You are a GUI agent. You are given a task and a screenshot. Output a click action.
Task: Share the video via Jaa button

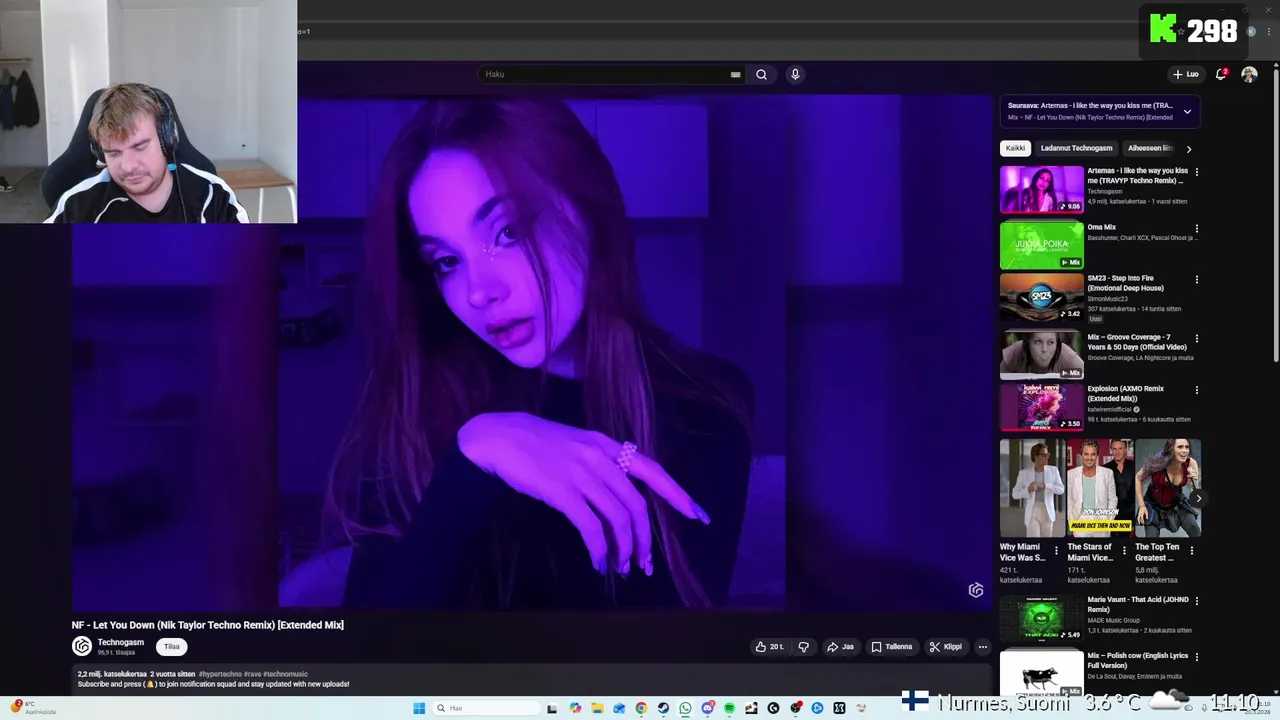point(840,647)
